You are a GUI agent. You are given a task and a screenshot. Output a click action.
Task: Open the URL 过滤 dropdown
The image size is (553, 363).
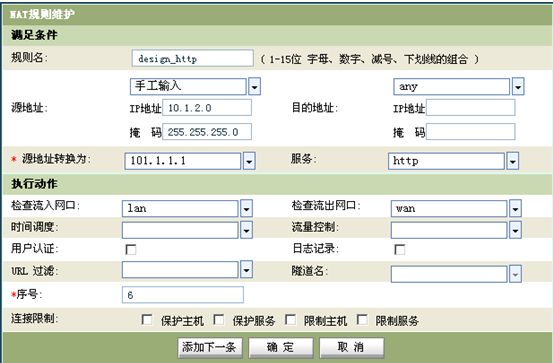click(187, 270)
